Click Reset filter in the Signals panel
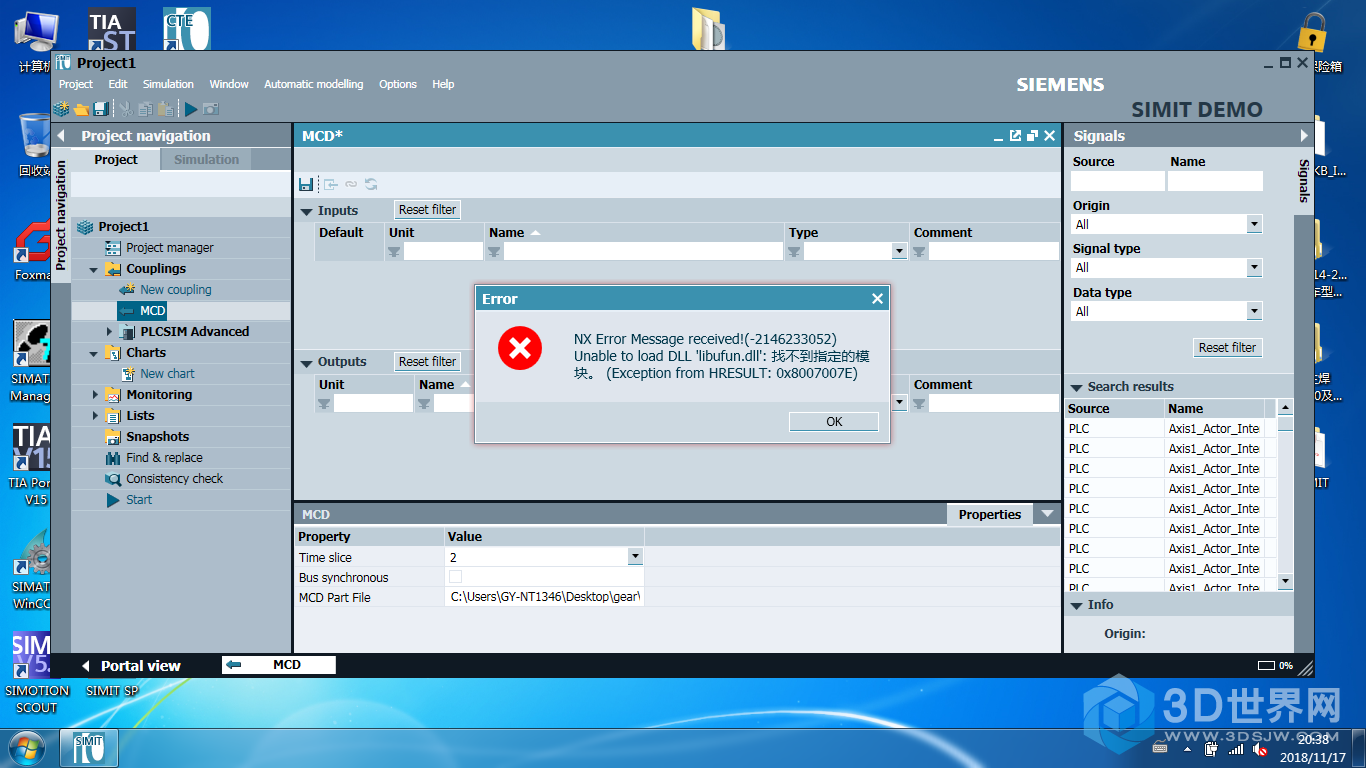This screenshot has height=768, width=1366. 1227,348
